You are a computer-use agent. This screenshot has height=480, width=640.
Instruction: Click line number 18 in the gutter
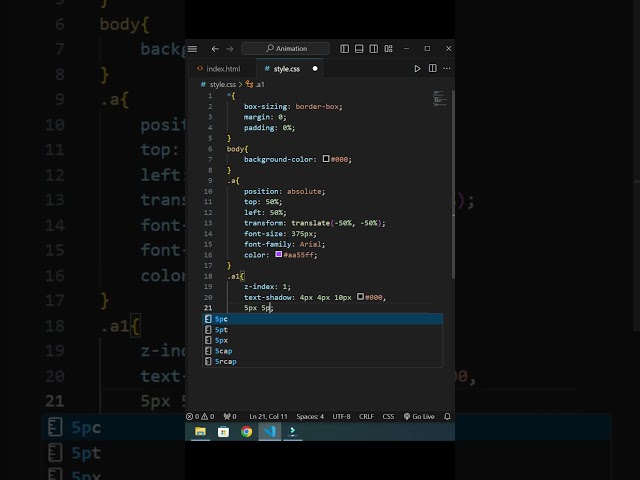click(208, 276)
